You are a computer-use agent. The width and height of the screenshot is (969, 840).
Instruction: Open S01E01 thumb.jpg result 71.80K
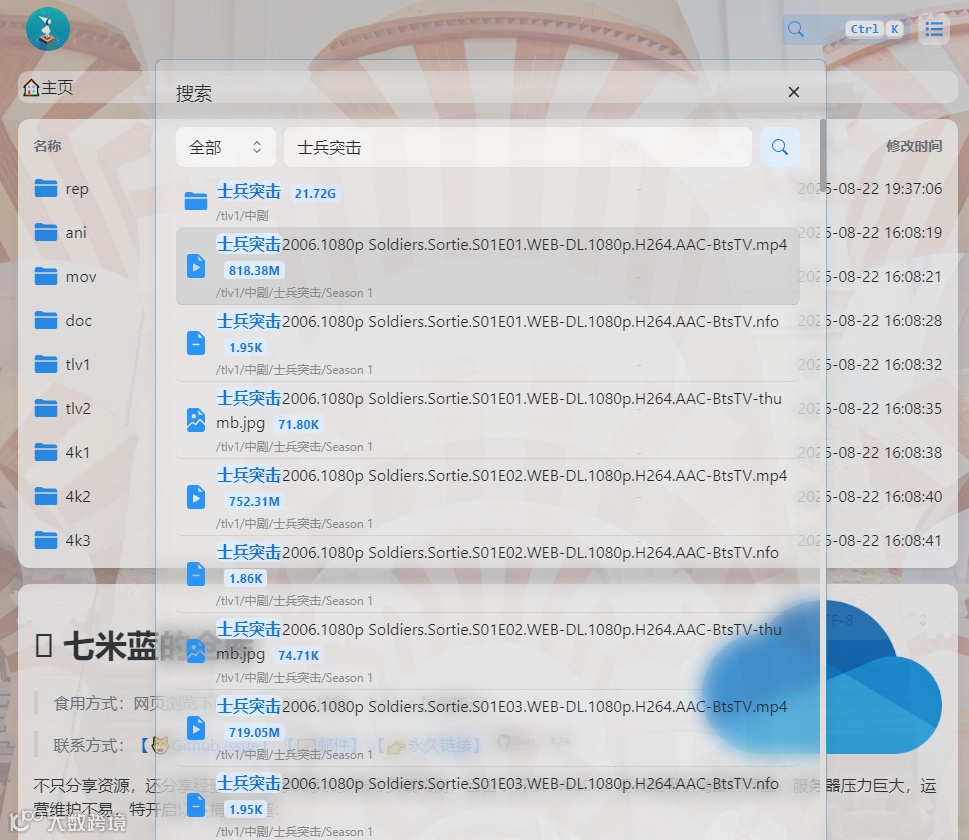488,420
